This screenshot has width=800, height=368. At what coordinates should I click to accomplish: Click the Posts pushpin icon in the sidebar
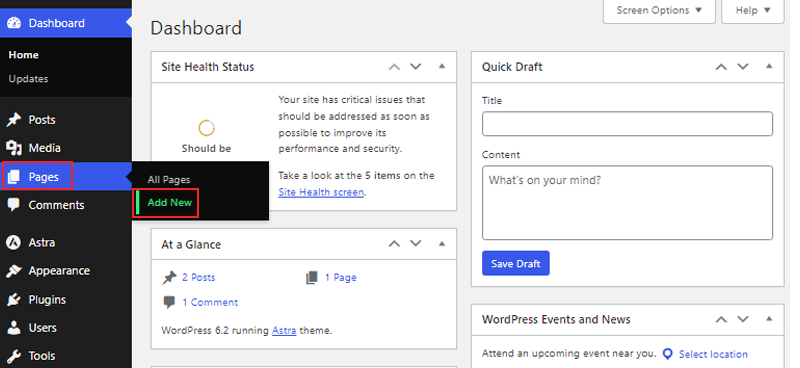(x=14, y=120)
